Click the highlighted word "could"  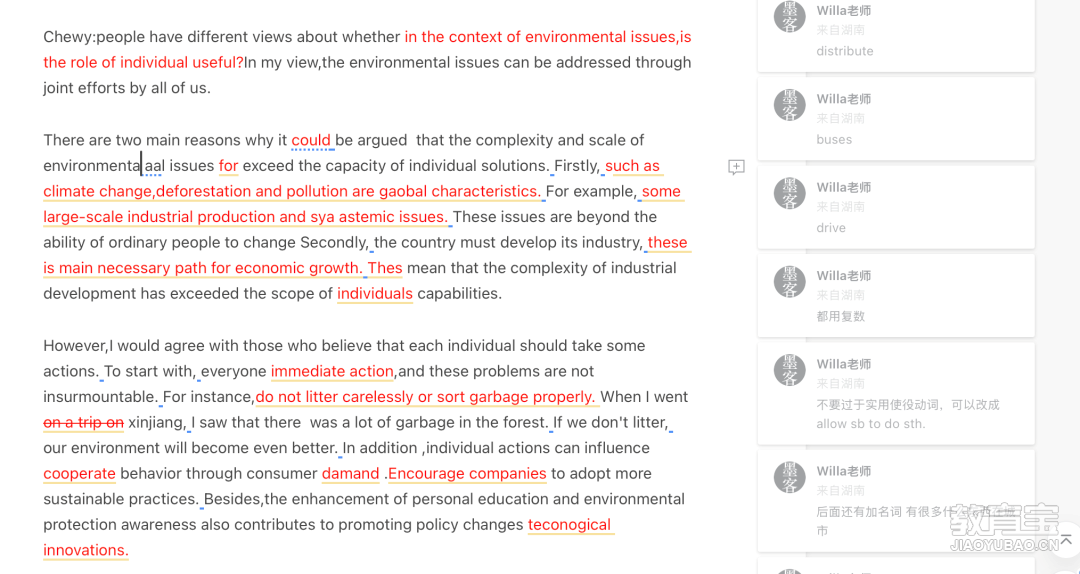click(x=311, y=141)
